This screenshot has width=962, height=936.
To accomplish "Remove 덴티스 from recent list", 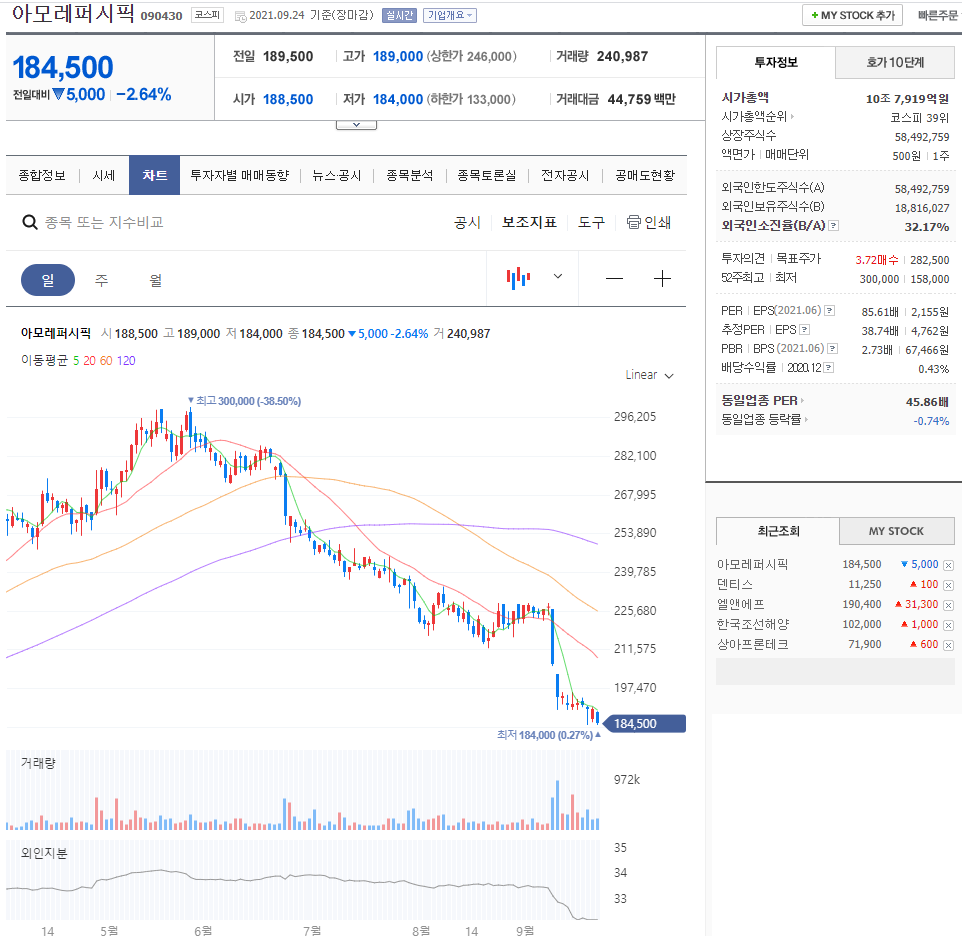I will pos(949,585).
